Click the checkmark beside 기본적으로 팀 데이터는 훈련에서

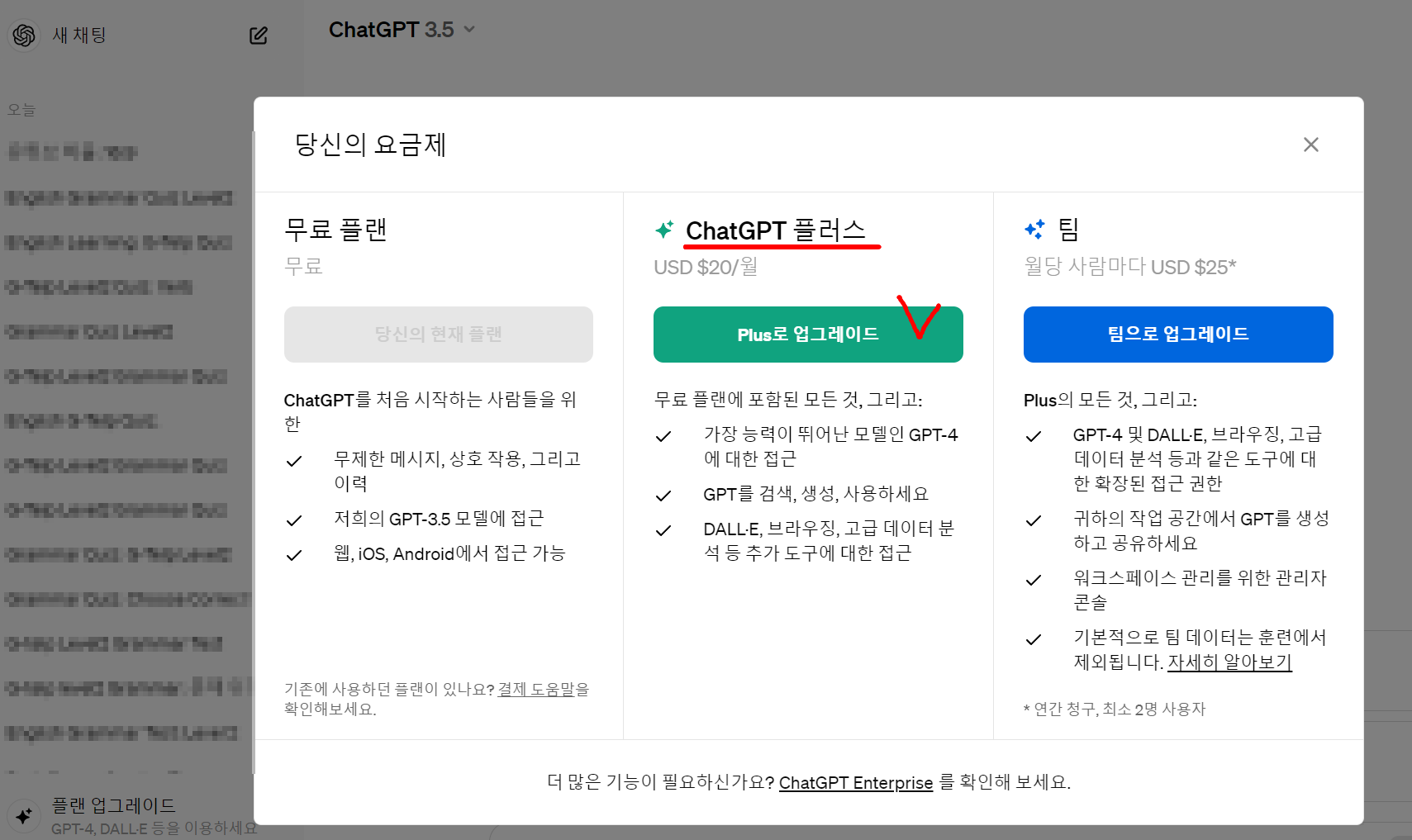click(1034, 639)
